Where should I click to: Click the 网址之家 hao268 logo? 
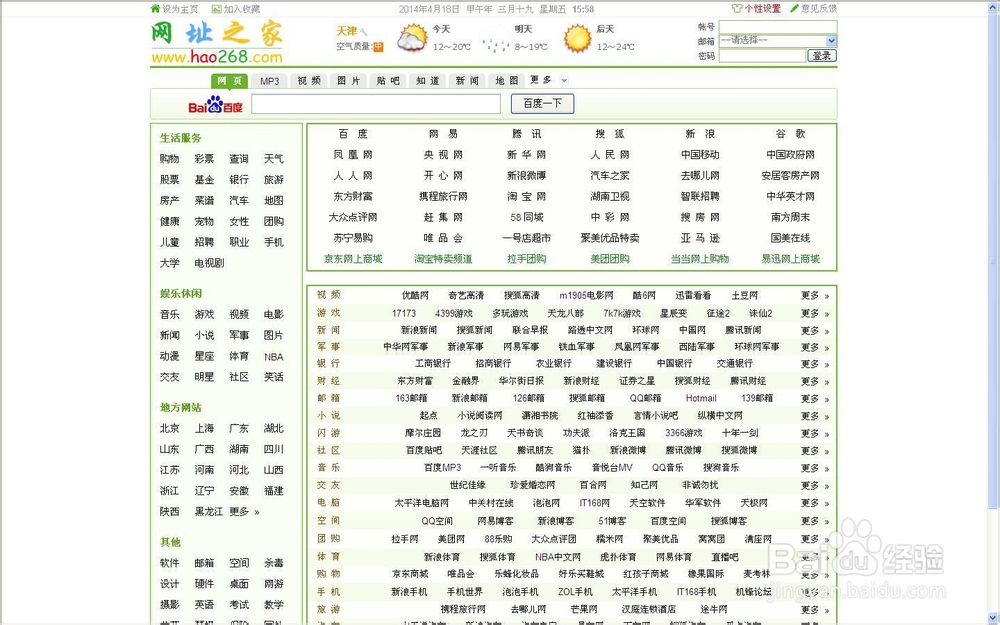(x=217, y=42)
